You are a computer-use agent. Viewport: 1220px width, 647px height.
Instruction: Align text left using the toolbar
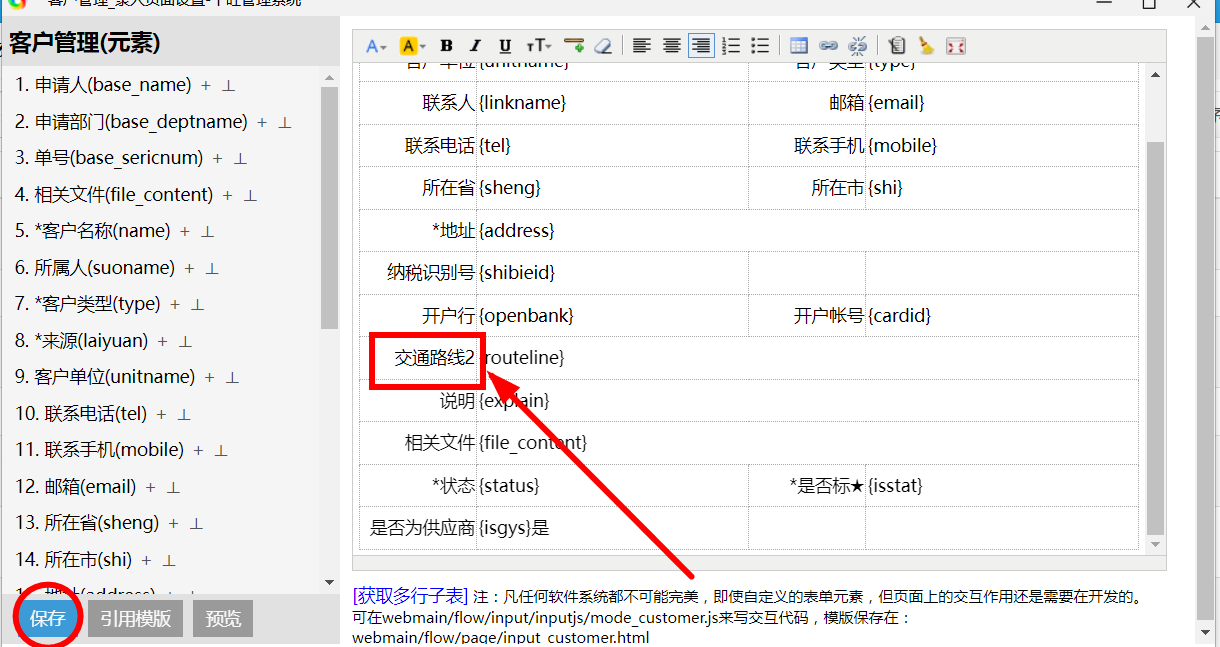pos(641,46)
